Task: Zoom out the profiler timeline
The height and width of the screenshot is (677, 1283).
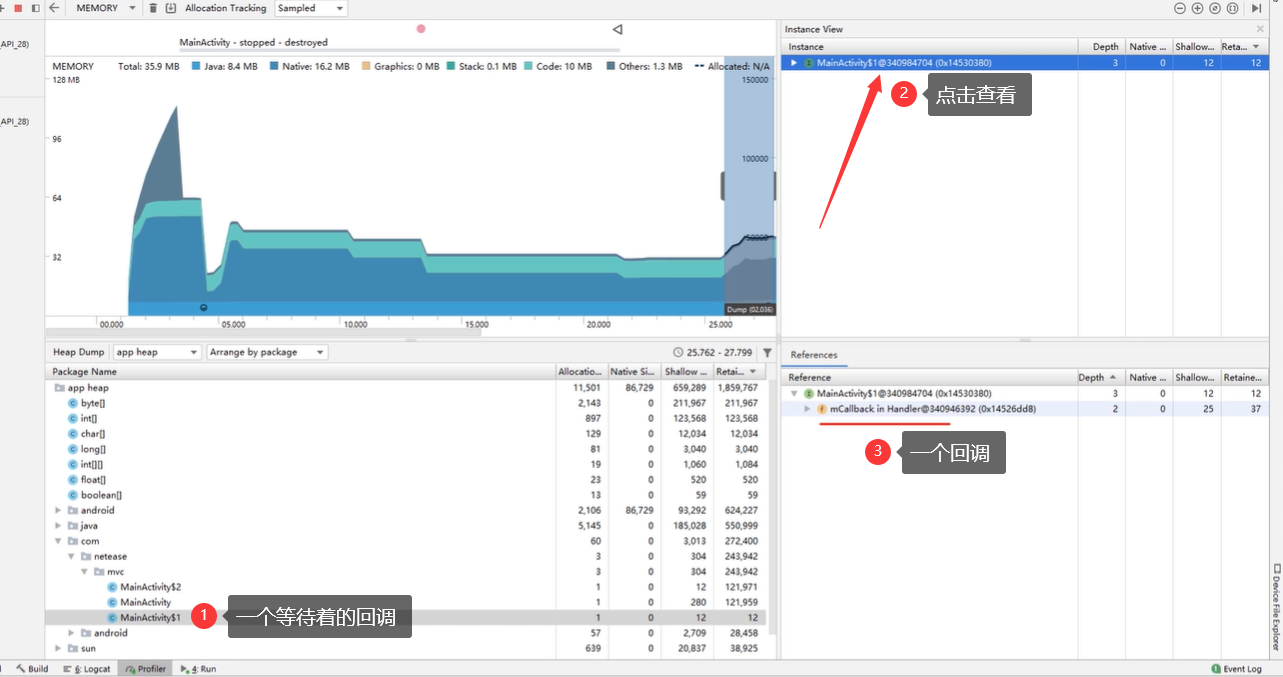Action: pyautogui.click(x=1180, y=8)
